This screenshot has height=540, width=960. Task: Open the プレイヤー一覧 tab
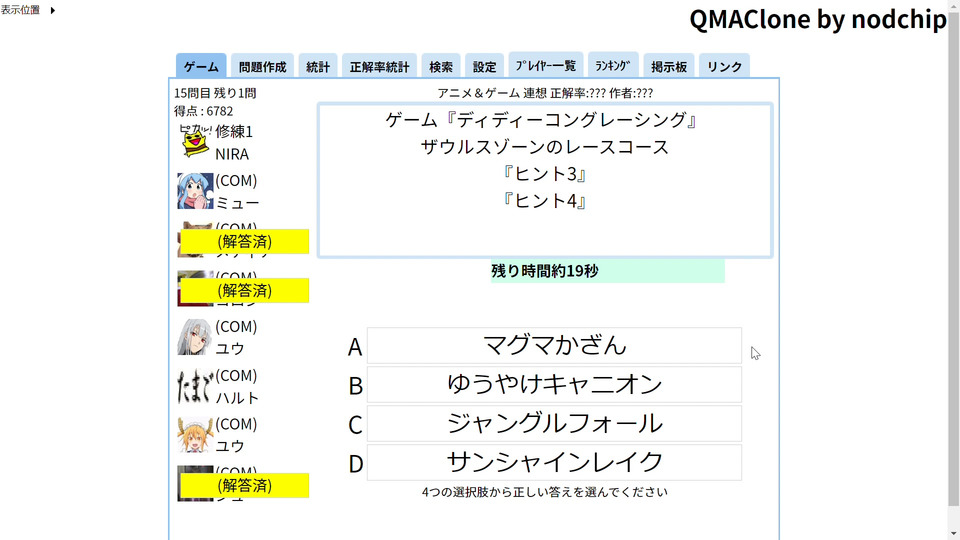[546, 65]
